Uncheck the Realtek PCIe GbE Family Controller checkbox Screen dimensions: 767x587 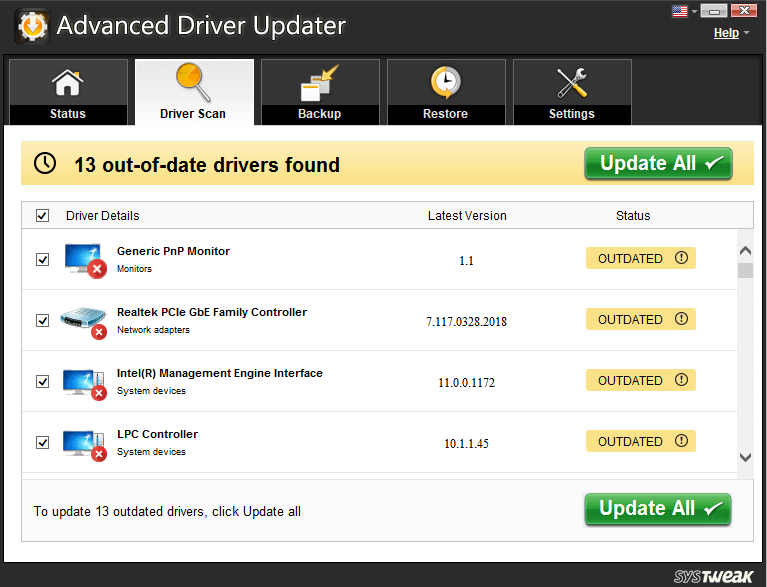pyautogui.click(x=43, y=320)
